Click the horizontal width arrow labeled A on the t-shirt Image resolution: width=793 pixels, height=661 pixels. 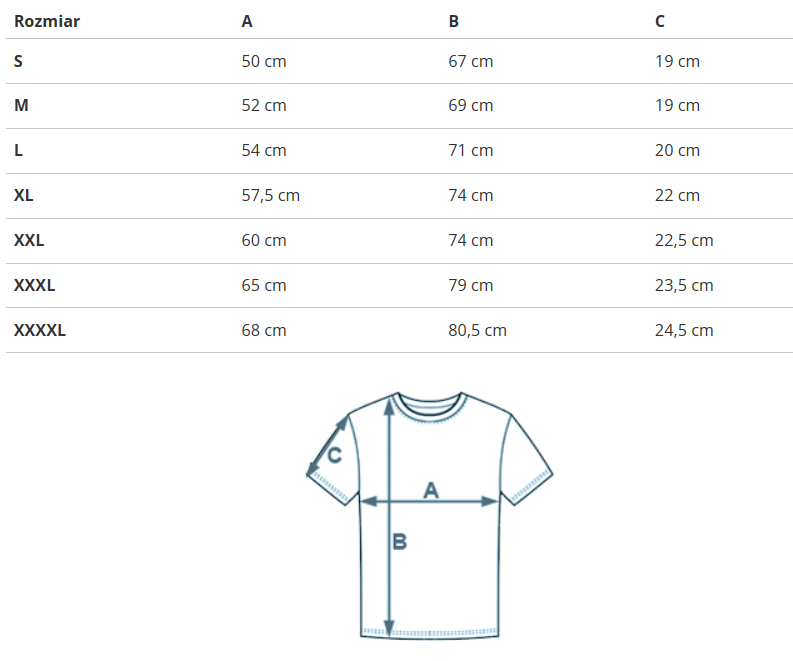coord(428,501)
